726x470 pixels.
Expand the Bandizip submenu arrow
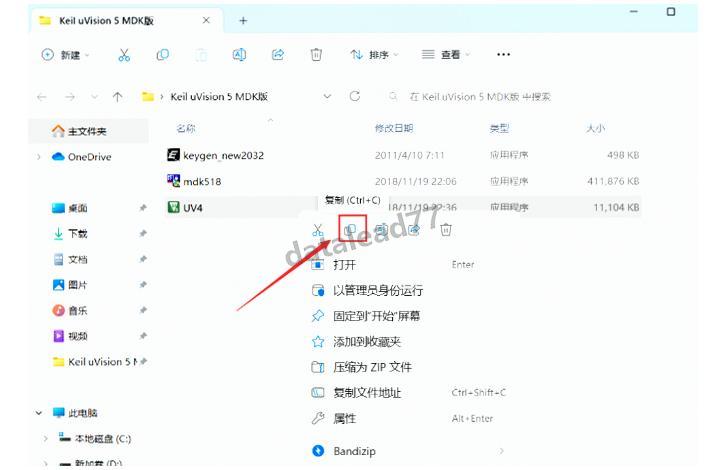(x=501, y=451)
